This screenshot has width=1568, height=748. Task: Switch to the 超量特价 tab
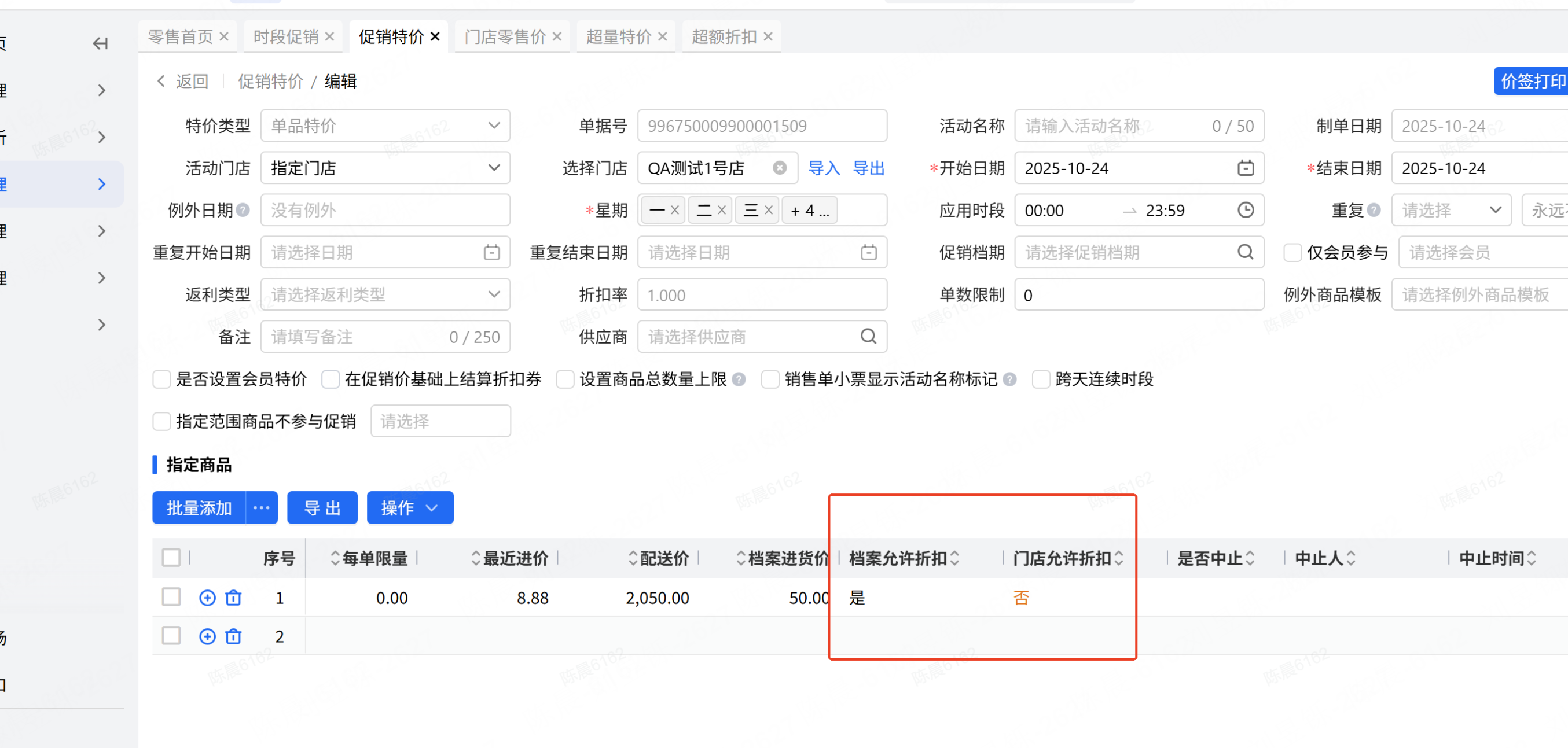[618, 37]
